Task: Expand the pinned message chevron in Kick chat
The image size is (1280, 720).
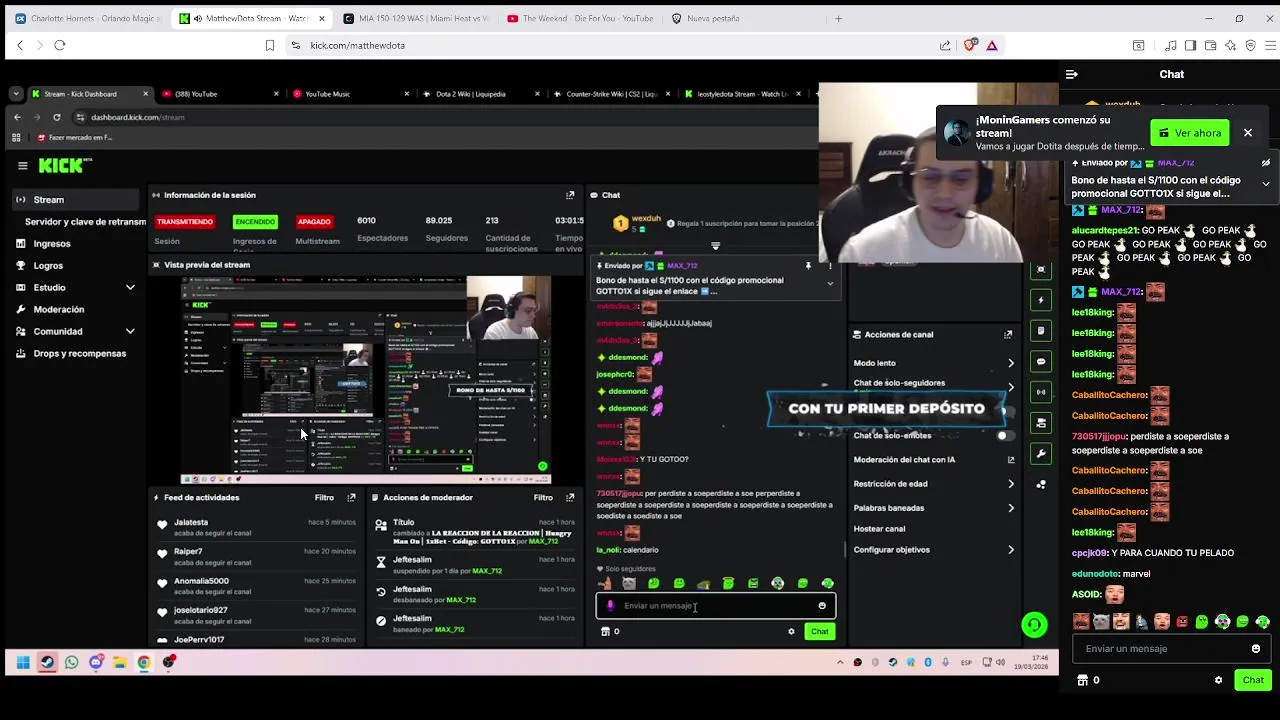Action: (1266, 184)
